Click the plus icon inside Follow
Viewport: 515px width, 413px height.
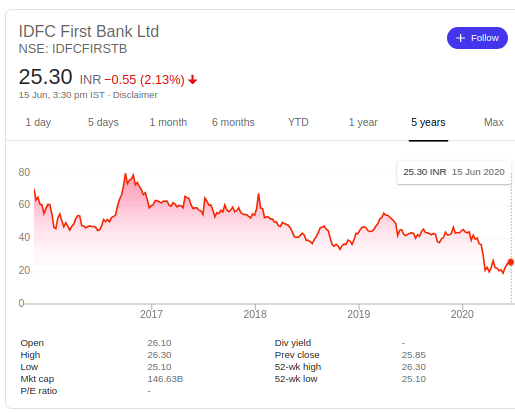460,38
